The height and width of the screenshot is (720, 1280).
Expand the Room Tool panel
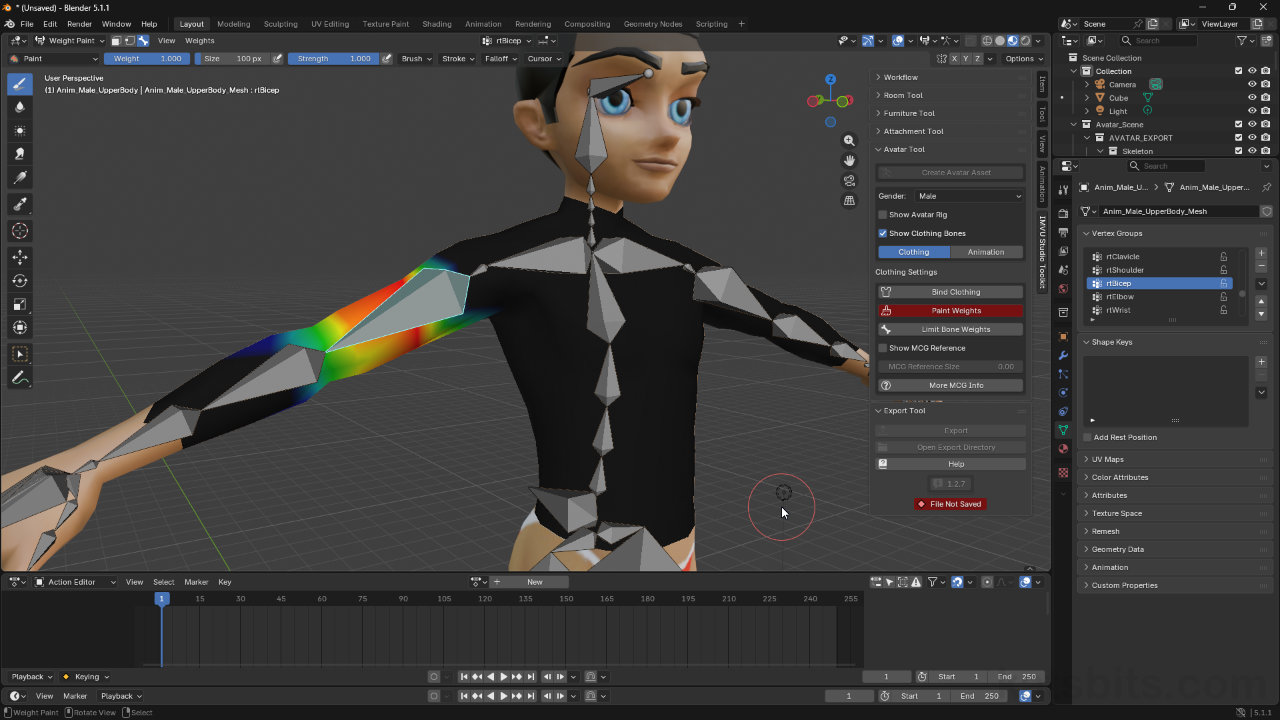[x=950, y=95]
